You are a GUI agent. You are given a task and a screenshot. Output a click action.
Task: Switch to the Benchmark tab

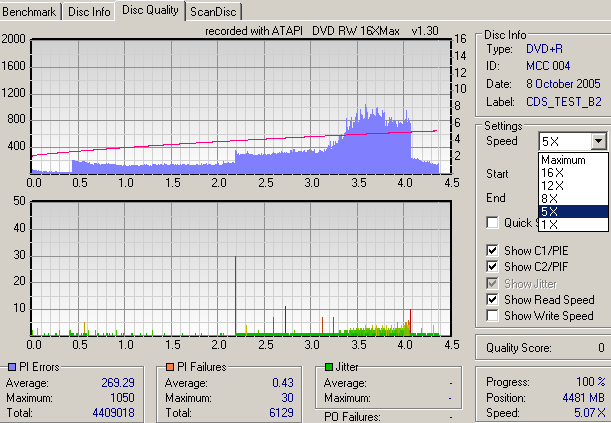[x=32, y=11]
